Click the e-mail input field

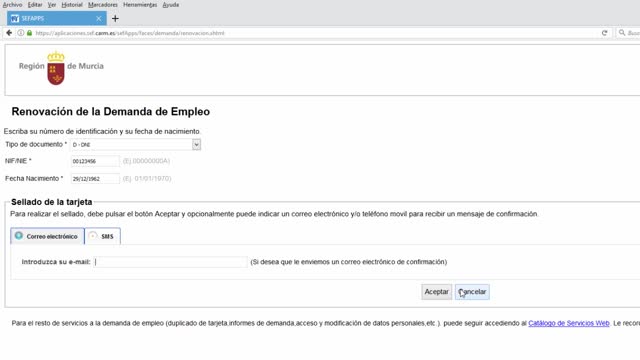point(171,262)
